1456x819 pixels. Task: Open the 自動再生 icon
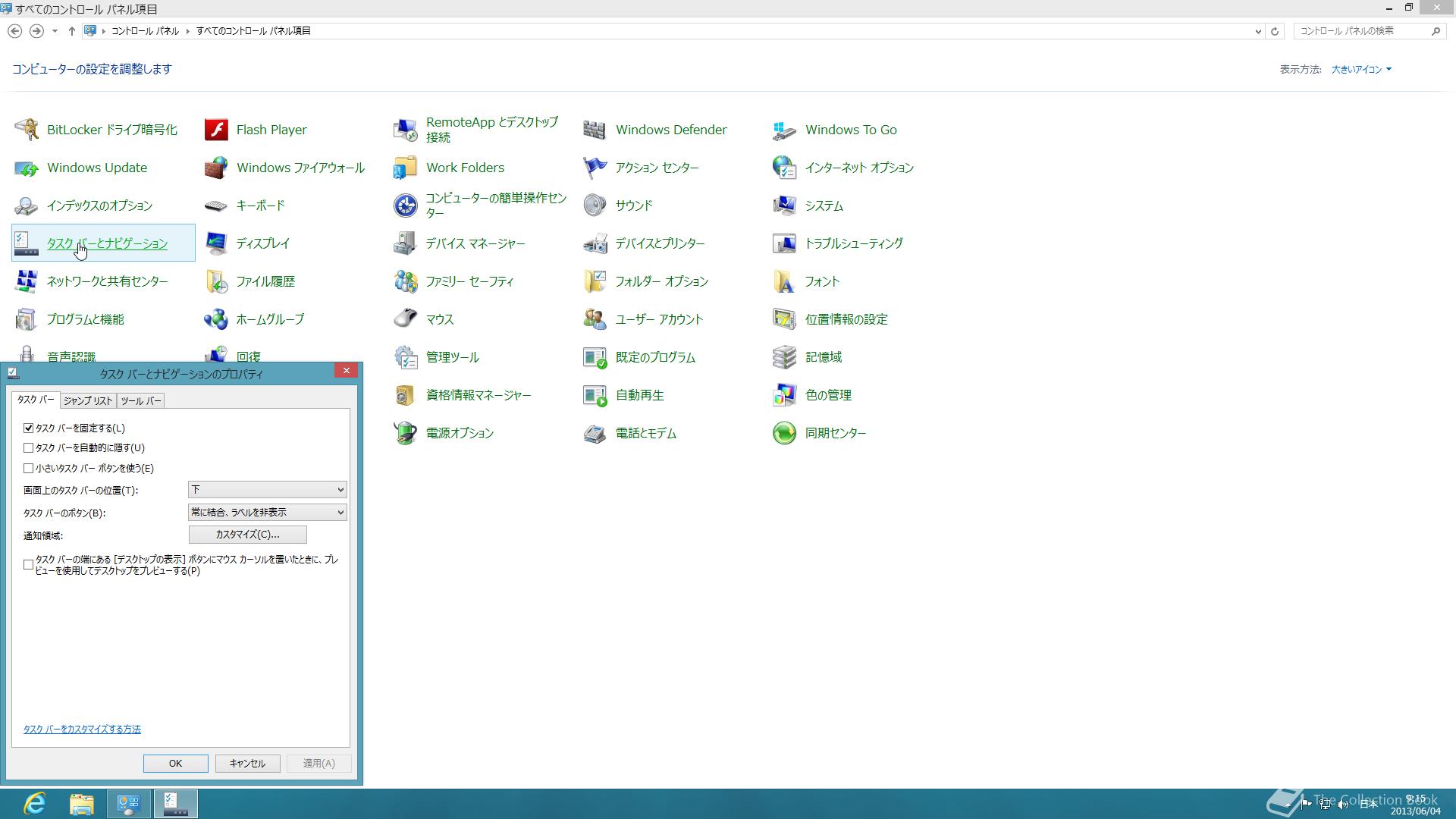[595, 395]
